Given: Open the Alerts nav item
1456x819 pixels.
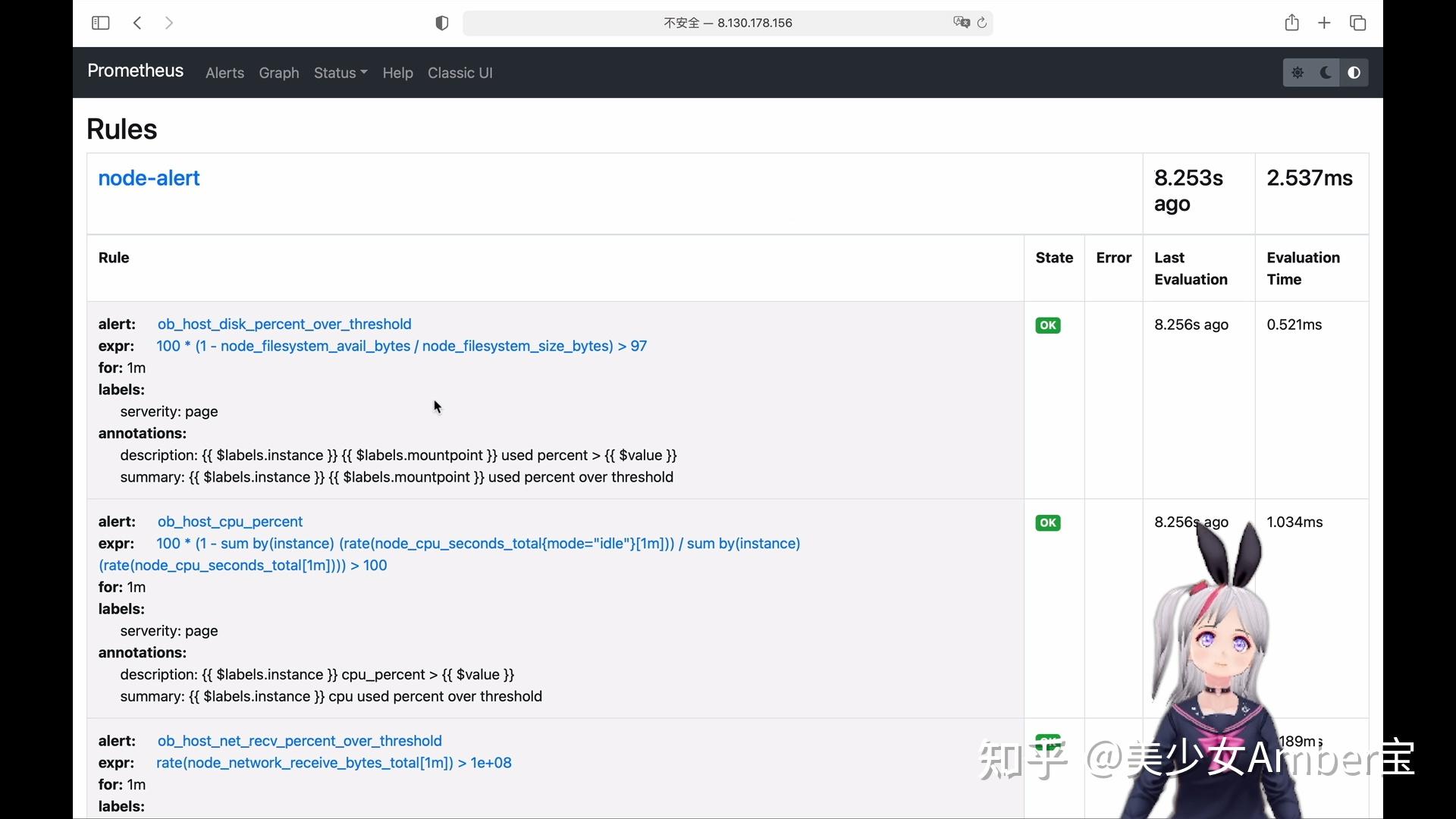Looking at the screenshot, I should click(224, 73).
